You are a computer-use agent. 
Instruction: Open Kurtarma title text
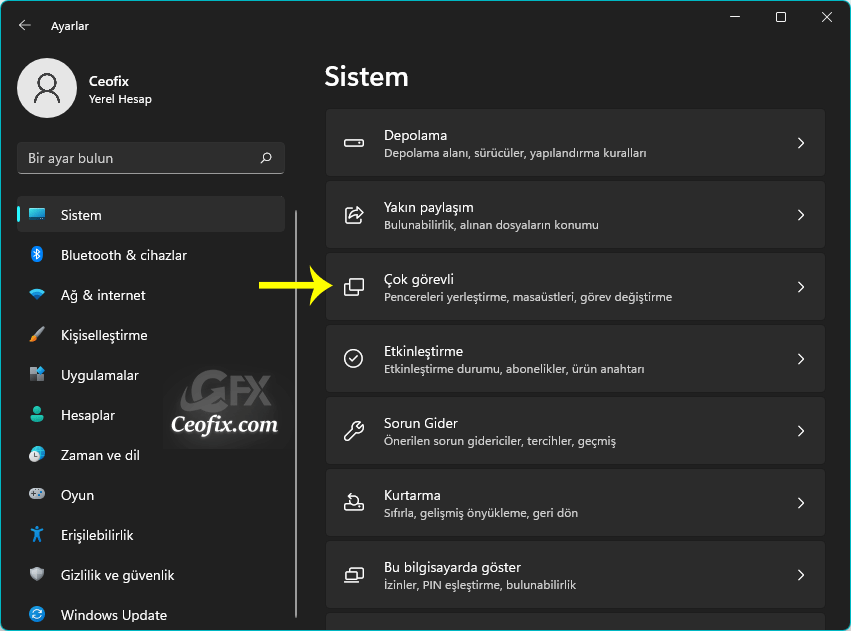(412, 495)
